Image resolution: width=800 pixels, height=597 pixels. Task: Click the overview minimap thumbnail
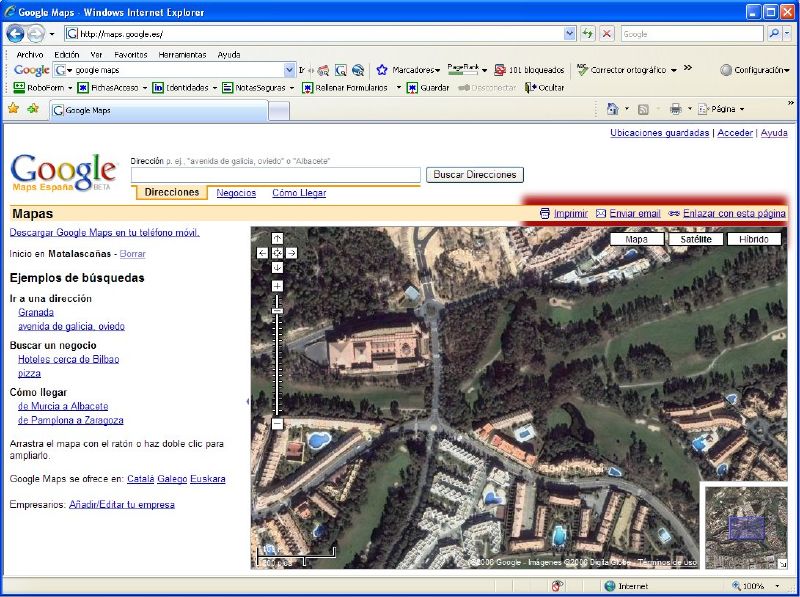pos(746,528)
